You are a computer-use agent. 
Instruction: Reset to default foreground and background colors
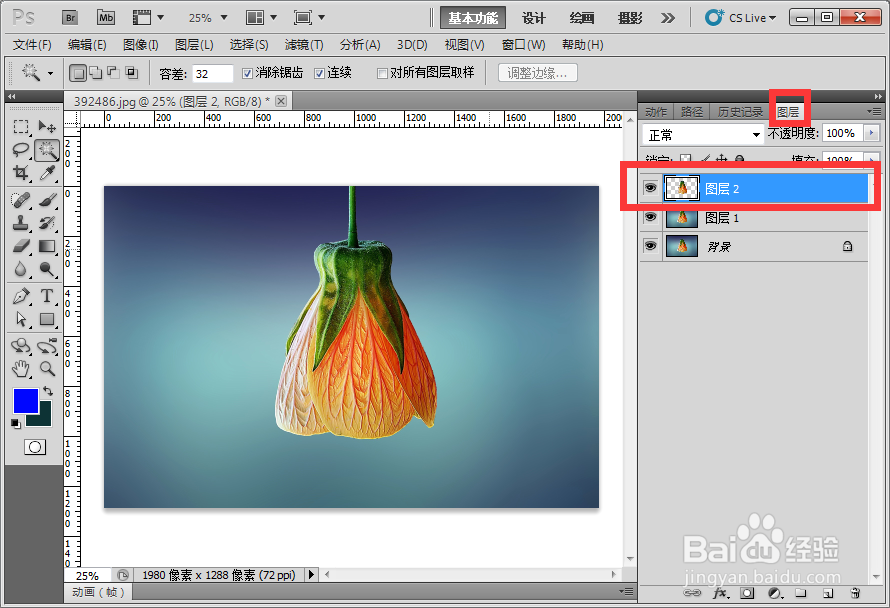click(x=15, y=423)
